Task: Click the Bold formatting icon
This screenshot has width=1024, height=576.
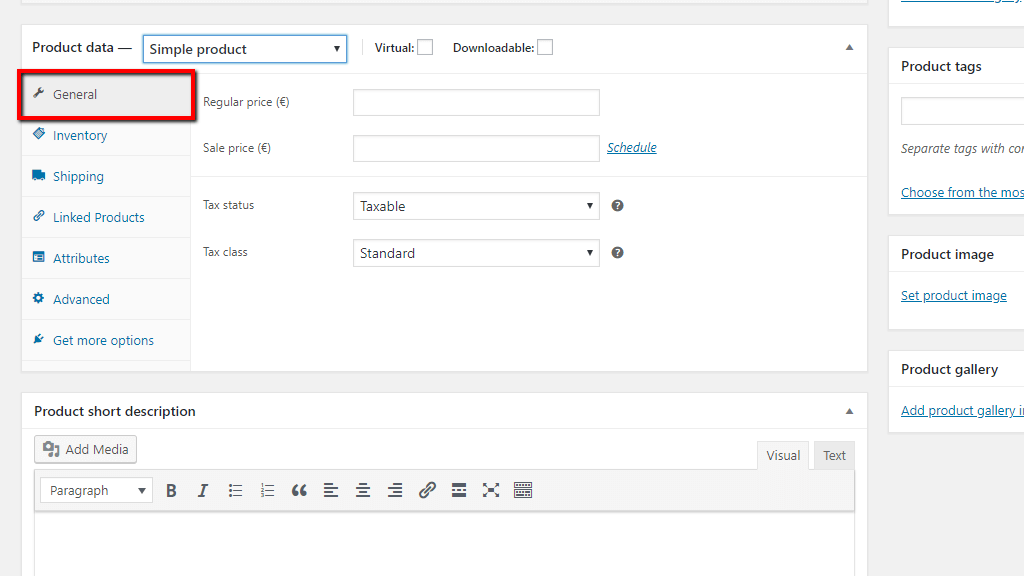Action: point(171,490)
